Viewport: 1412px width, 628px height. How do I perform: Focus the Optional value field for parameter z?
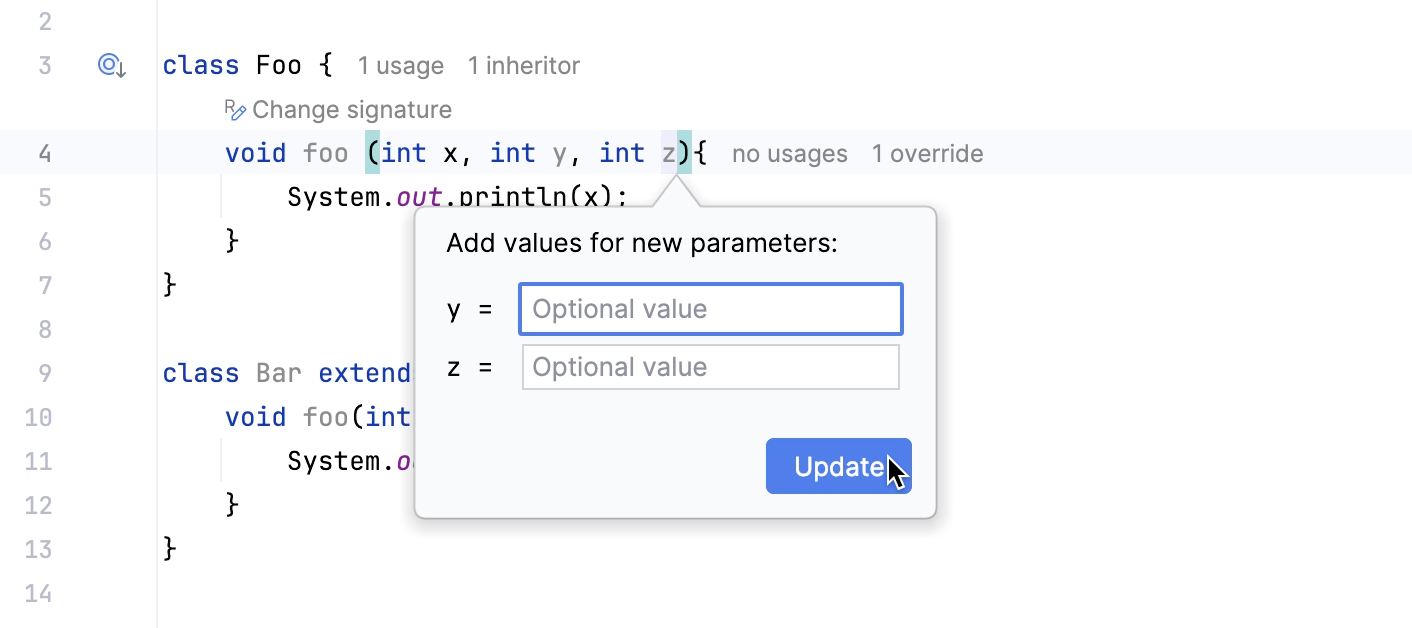(710, 366)
